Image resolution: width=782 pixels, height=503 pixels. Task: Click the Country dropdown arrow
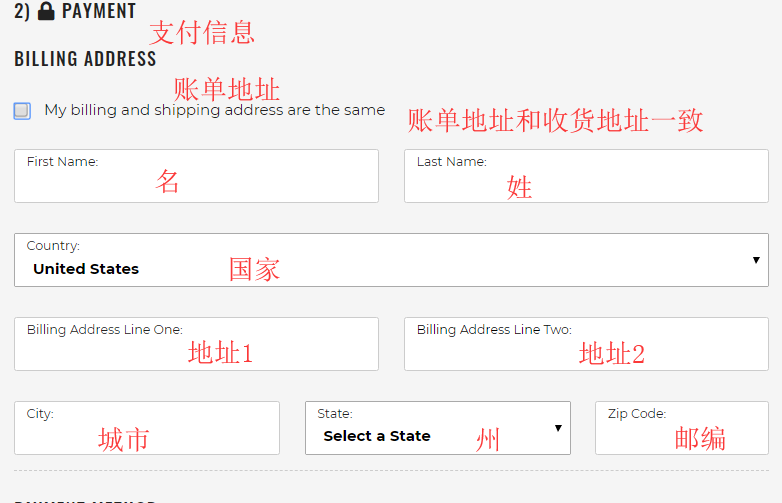click(x=756, y=260)
